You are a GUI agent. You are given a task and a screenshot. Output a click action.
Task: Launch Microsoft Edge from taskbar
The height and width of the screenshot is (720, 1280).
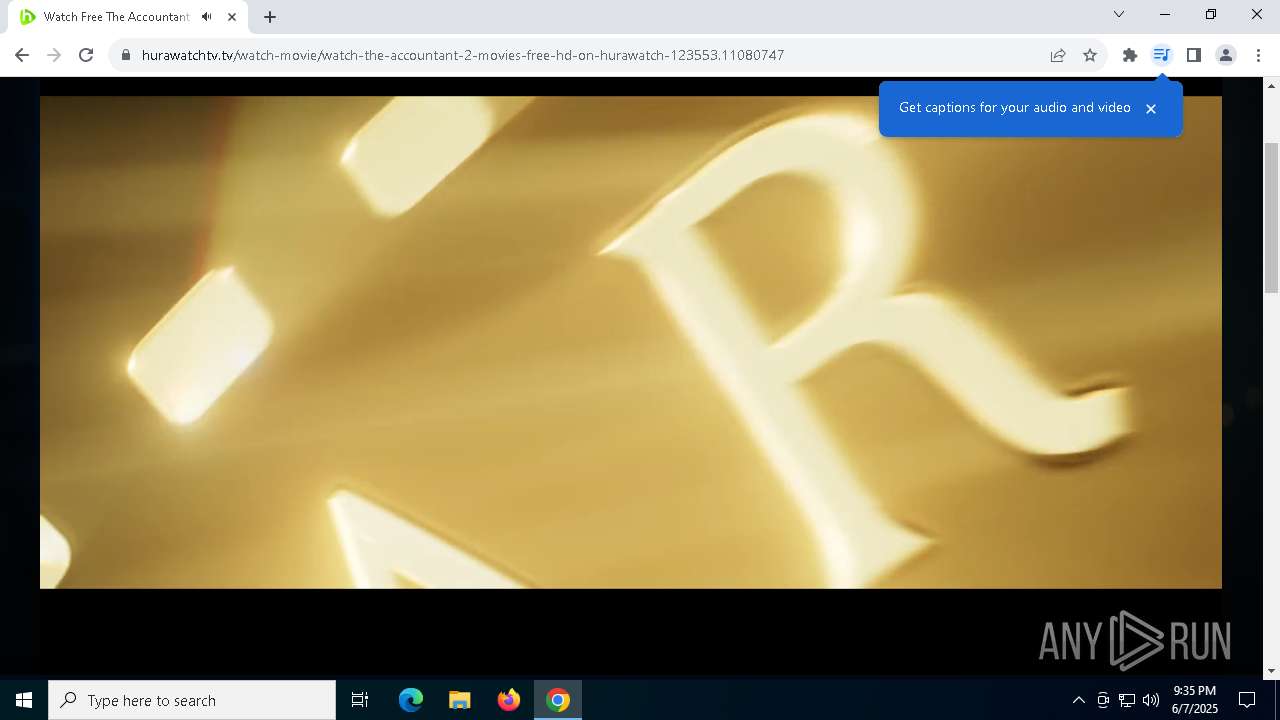point(411,700)
